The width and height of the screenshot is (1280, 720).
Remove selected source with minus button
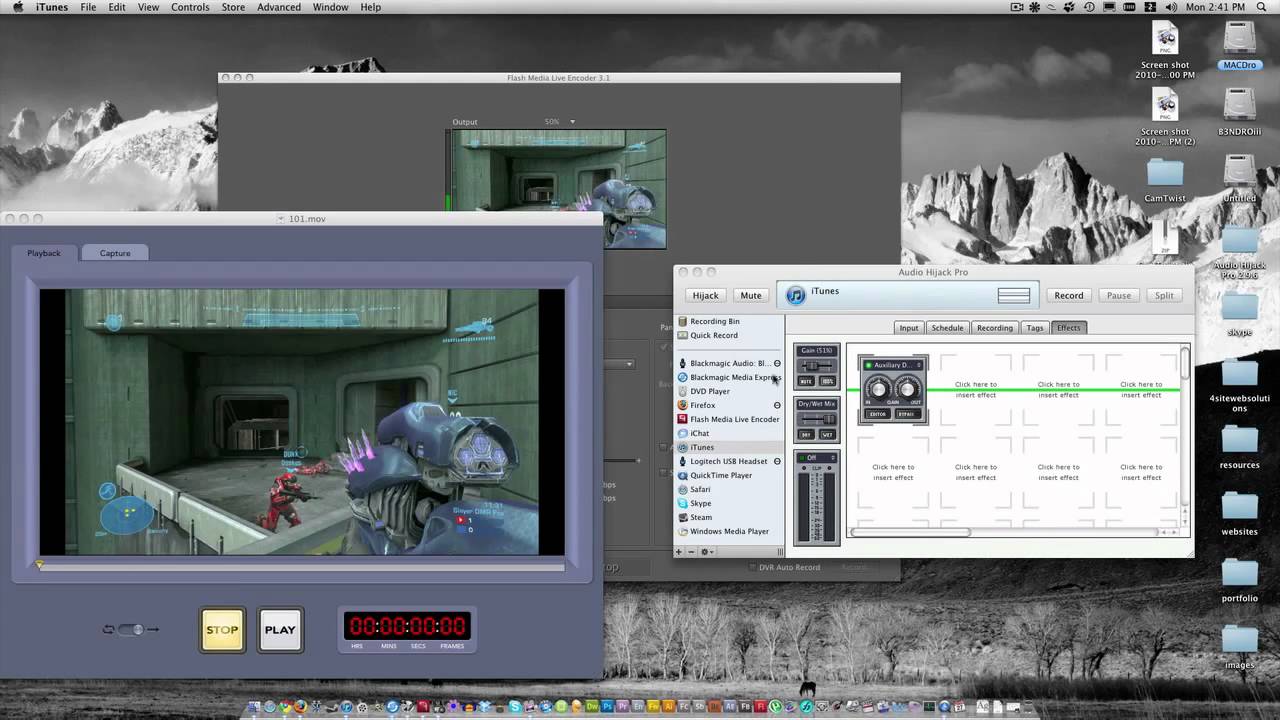[691, 552]
